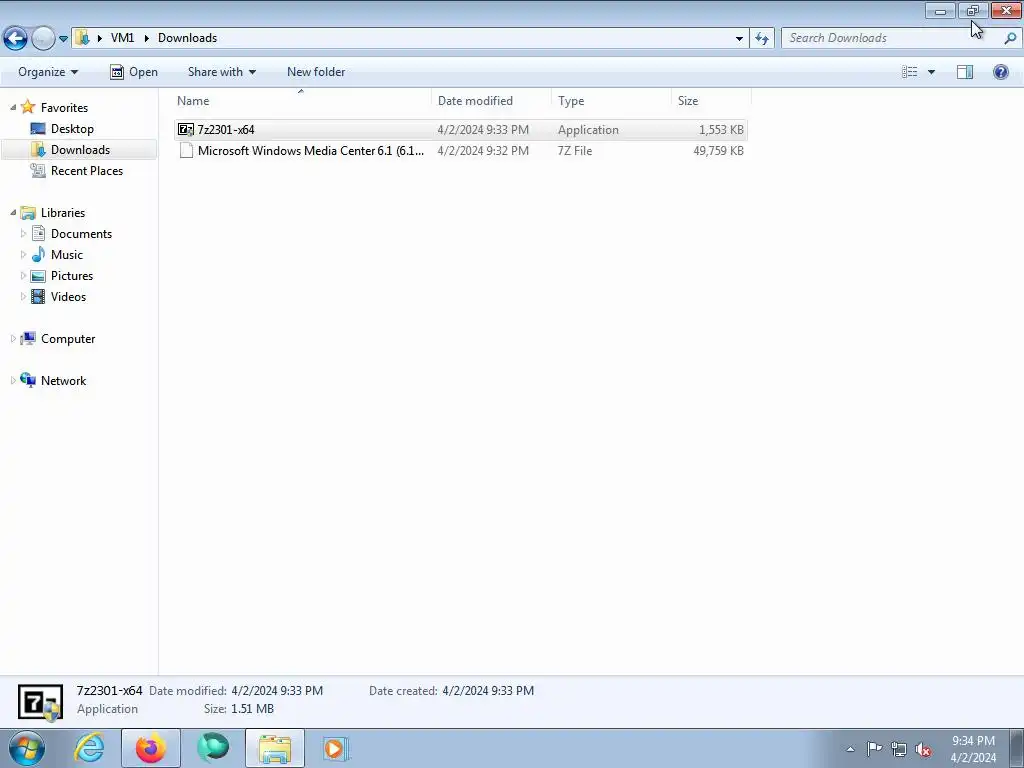Click the large 7z icon in details pane
Viewport: 1024px width, 768px height.
(40, 702)
